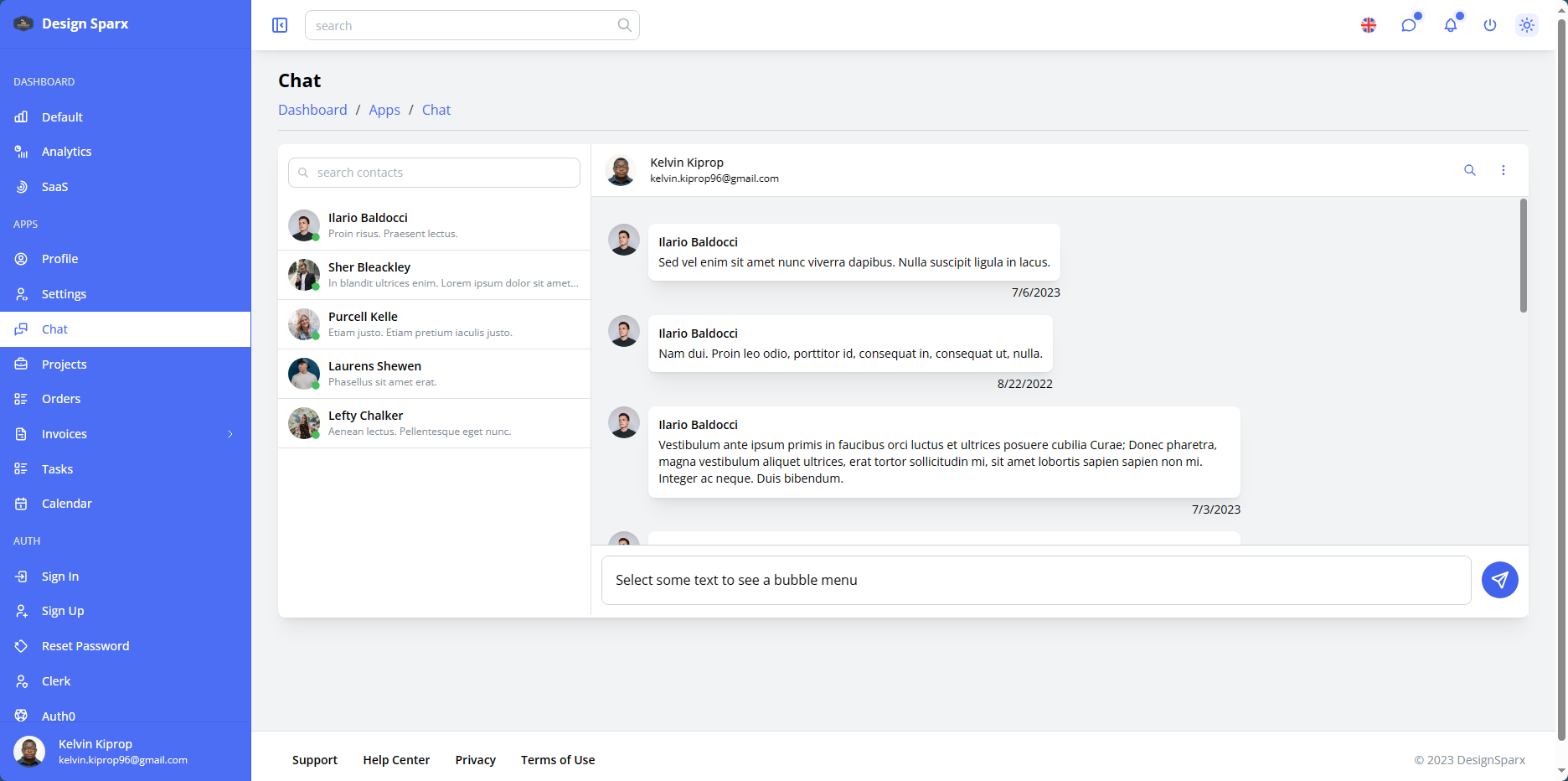The image size is (1568, 781).
Task: Click the chat messages scrollbar
Action: pyautogui.click(x=1523, y=256)
